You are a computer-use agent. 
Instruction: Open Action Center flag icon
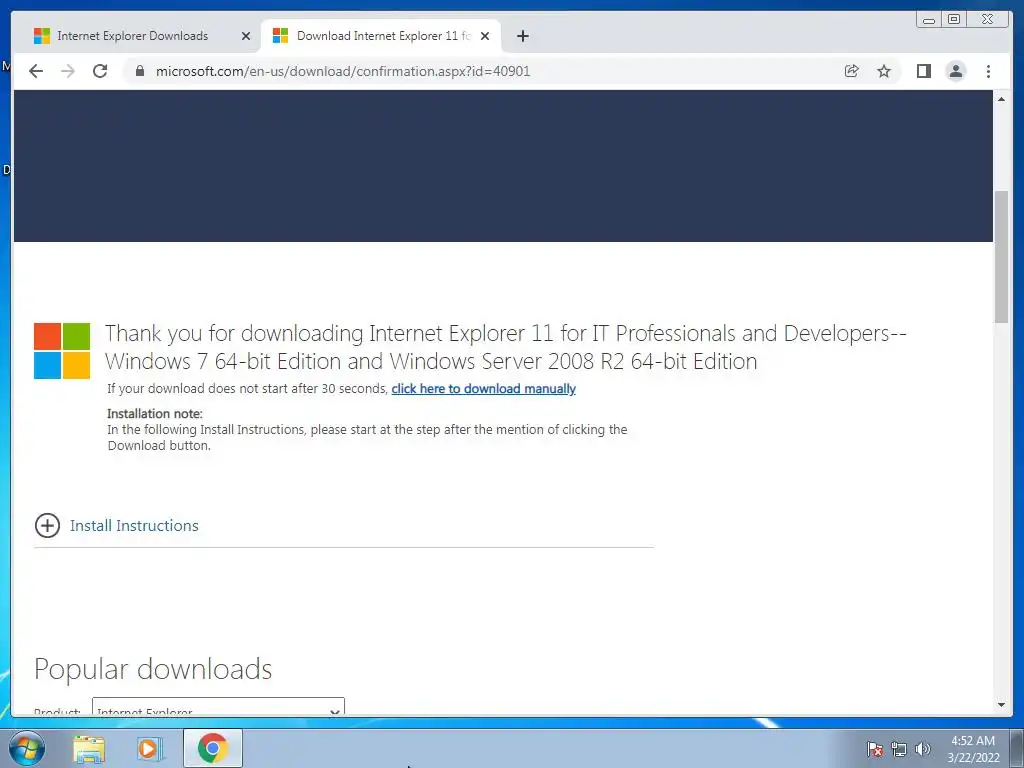pyautogui.click(x=874, y=749)
